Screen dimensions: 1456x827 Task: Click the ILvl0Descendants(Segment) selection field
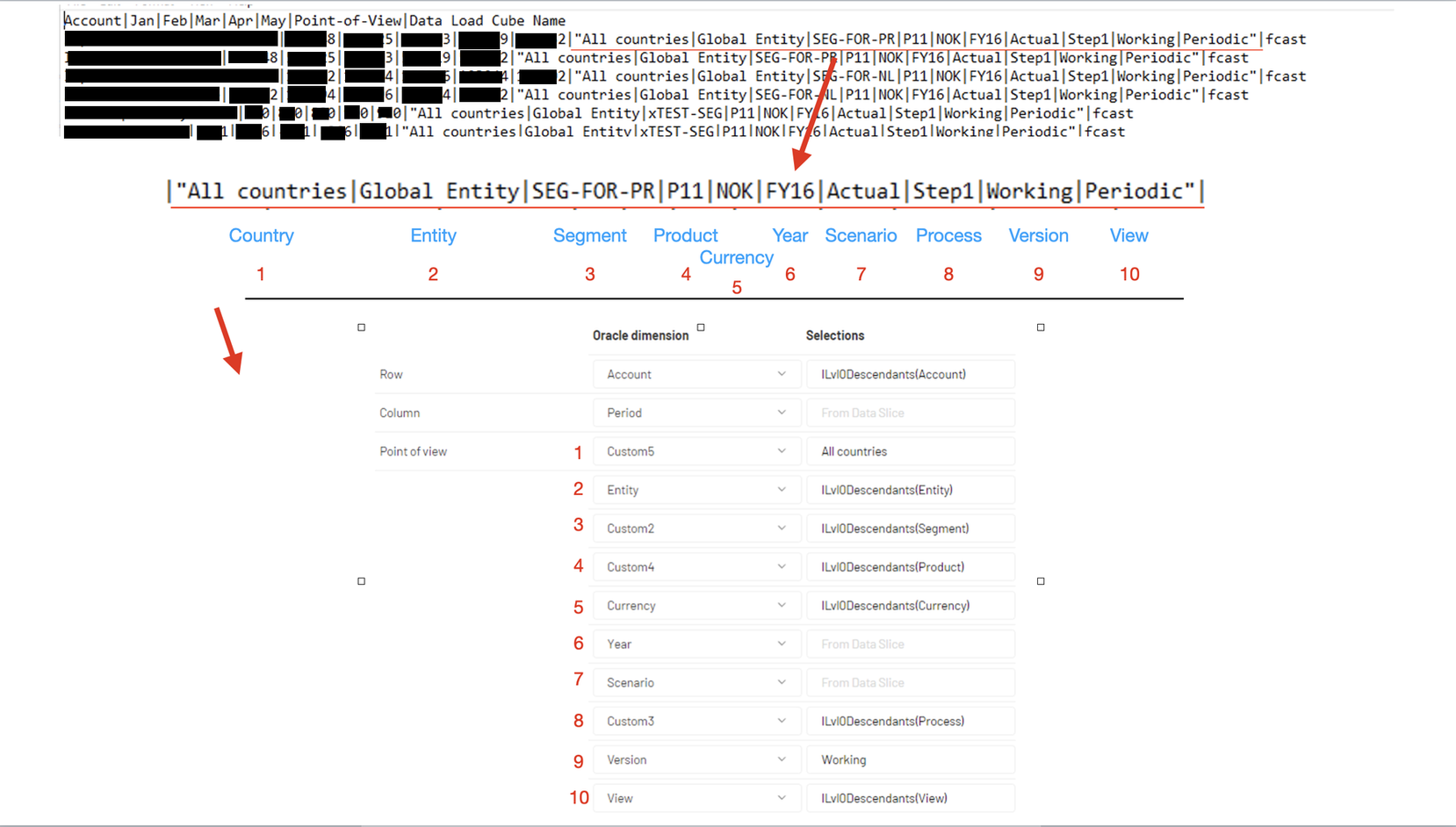[911, 529]
